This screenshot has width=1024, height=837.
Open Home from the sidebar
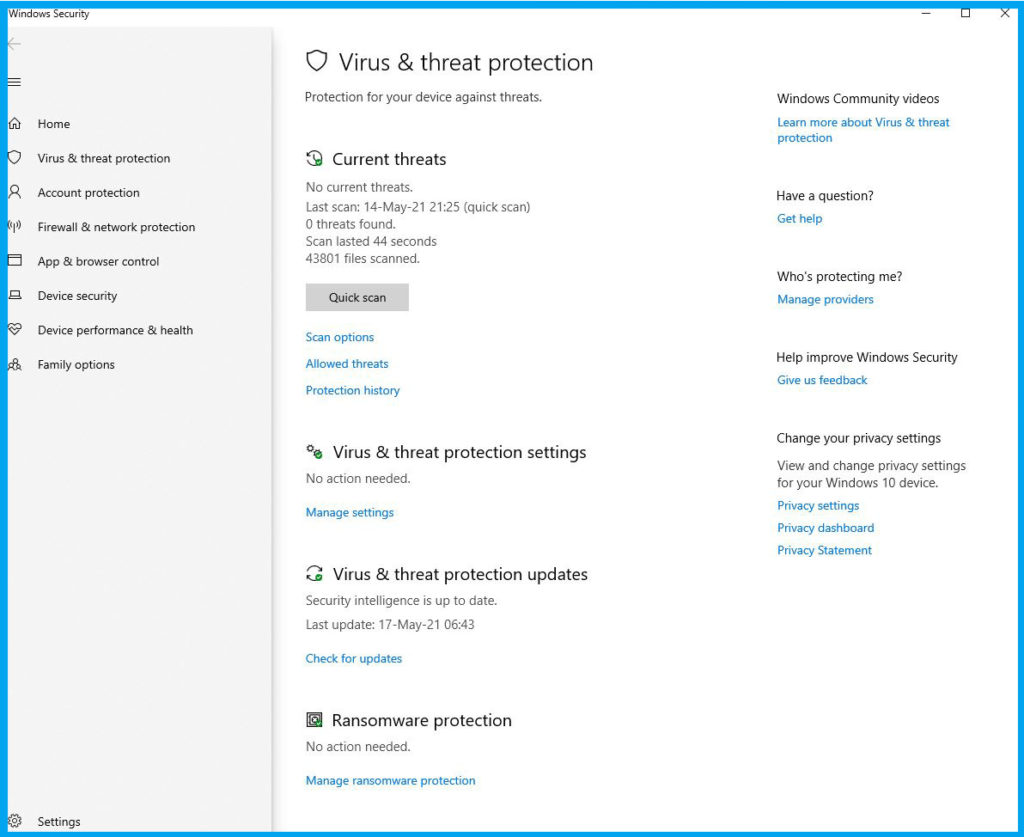[54, 123]
